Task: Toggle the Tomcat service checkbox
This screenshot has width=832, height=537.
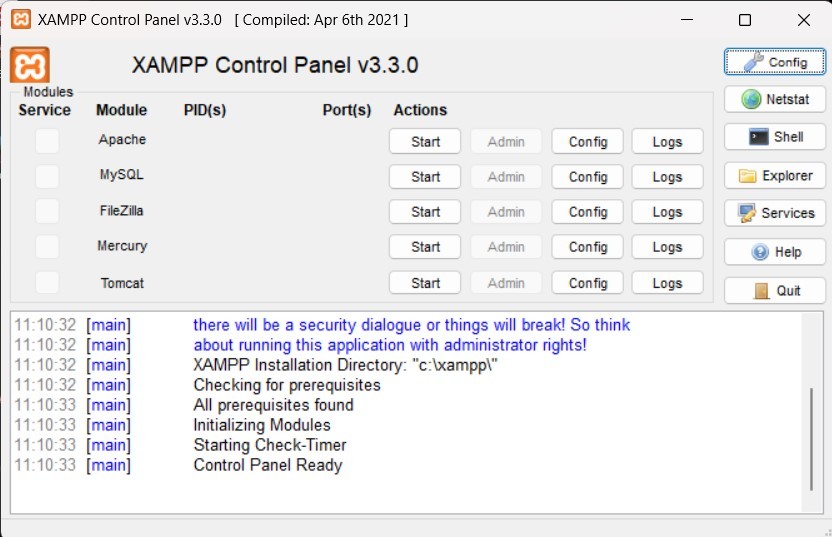Action: pyautogui.click(x=46, y=283)
